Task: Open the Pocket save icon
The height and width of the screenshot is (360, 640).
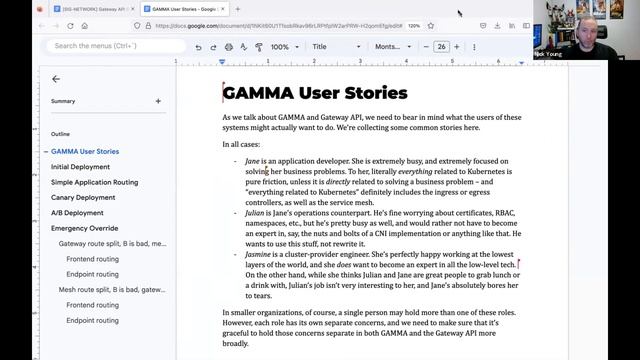Action: click(483, 26)
